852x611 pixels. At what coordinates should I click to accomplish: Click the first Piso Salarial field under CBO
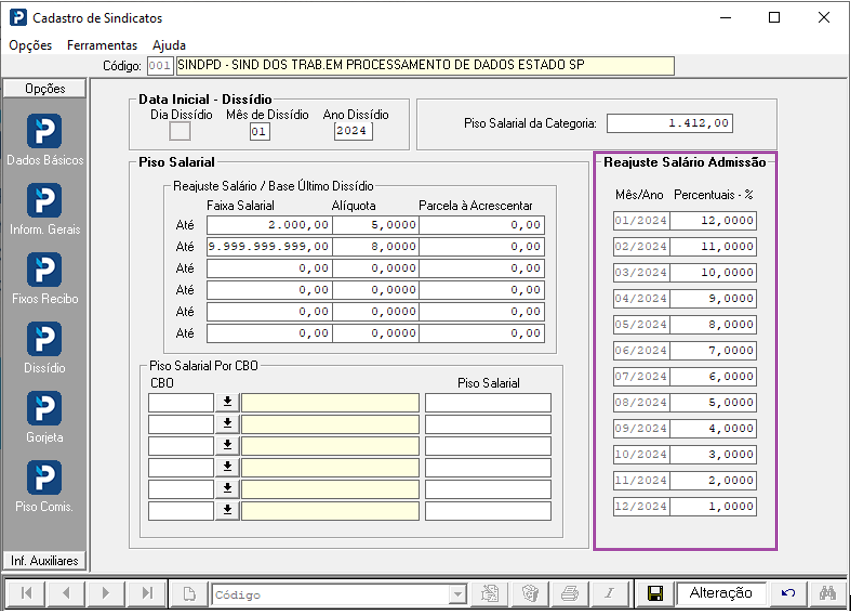488,403
